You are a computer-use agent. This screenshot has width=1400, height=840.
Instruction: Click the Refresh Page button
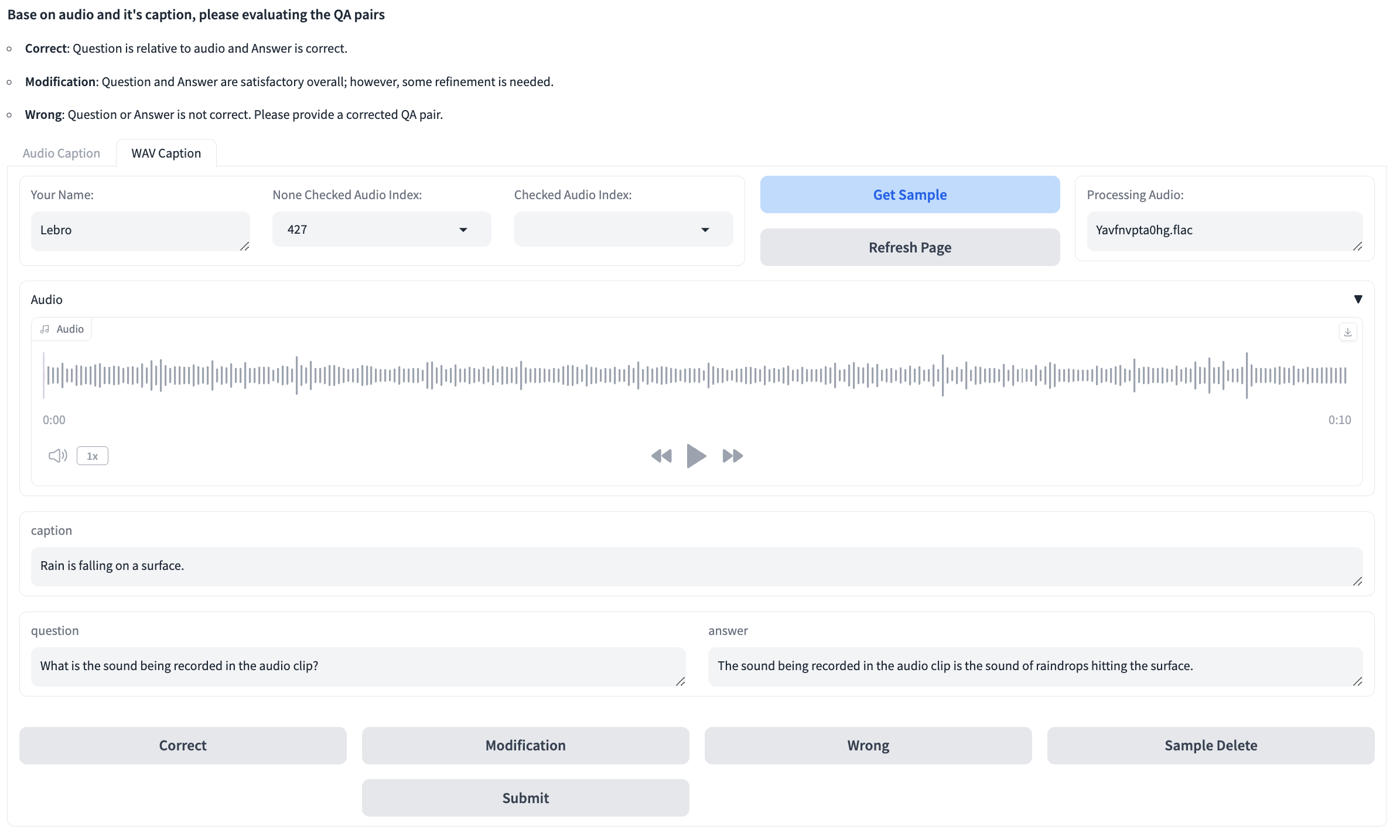point(910,247)
